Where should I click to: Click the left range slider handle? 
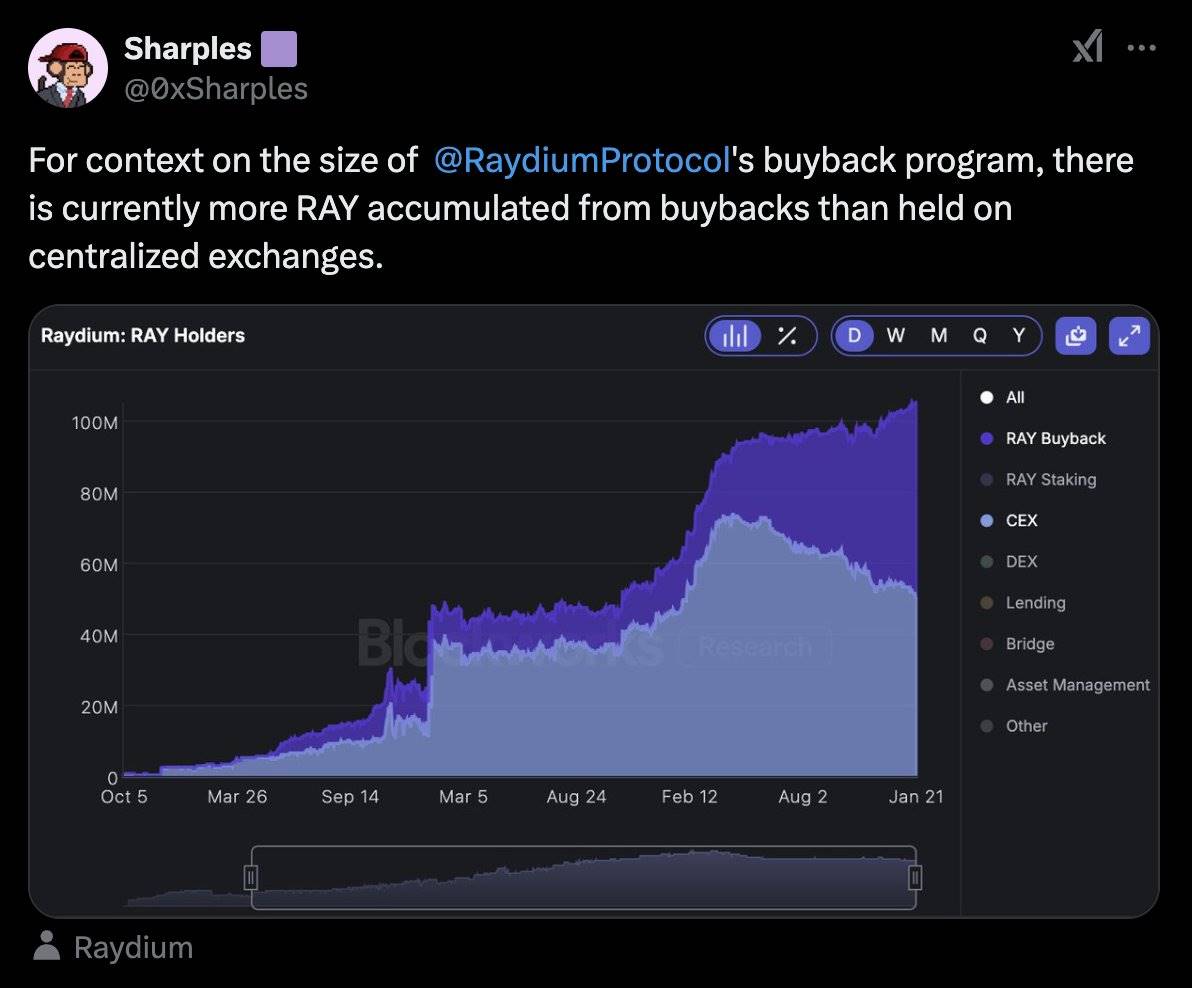coord(251,878)
